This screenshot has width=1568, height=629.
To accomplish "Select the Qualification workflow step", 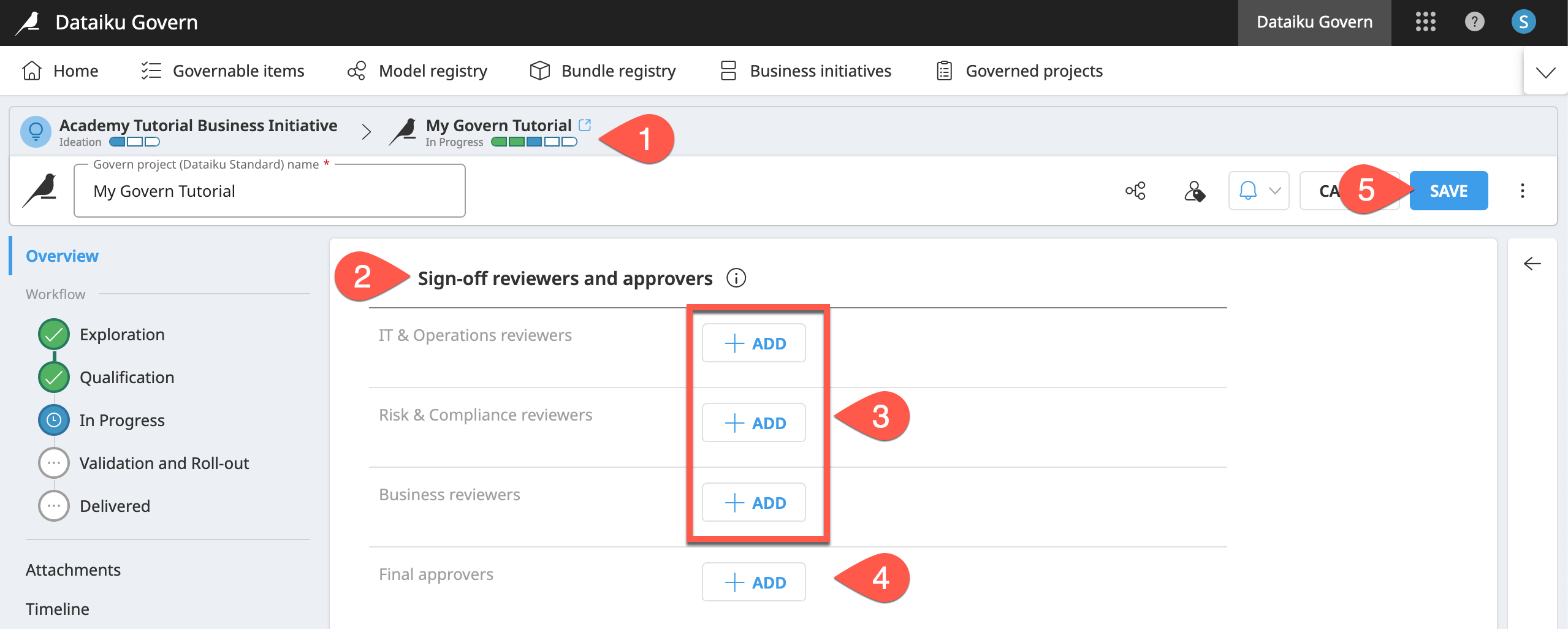I will [127, 377].
